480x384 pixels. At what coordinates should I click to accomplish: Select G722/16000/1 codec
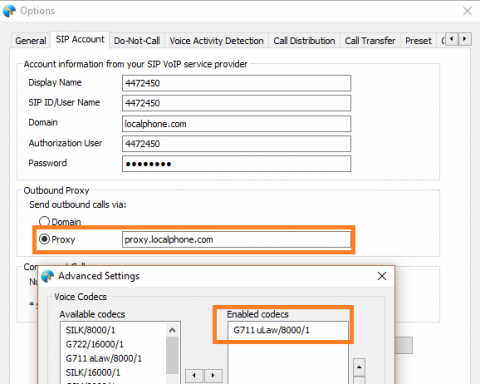(95, 344)
